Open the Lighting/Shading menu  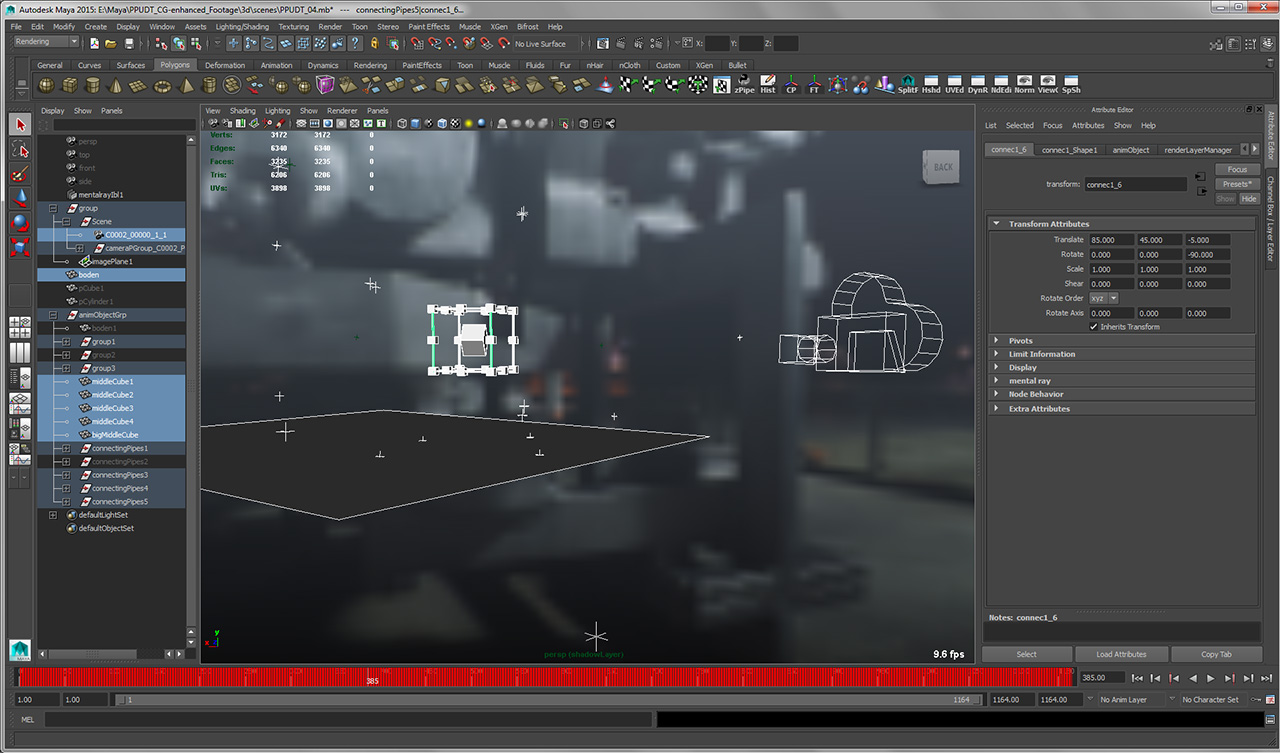click(241, 27)
